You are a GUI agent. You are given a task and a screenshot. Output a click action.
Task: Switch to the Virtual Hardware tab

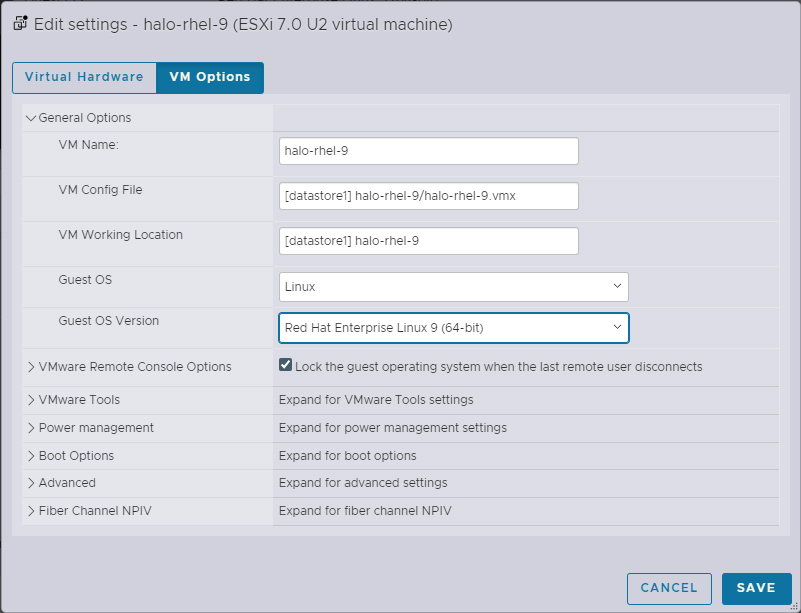84,77
